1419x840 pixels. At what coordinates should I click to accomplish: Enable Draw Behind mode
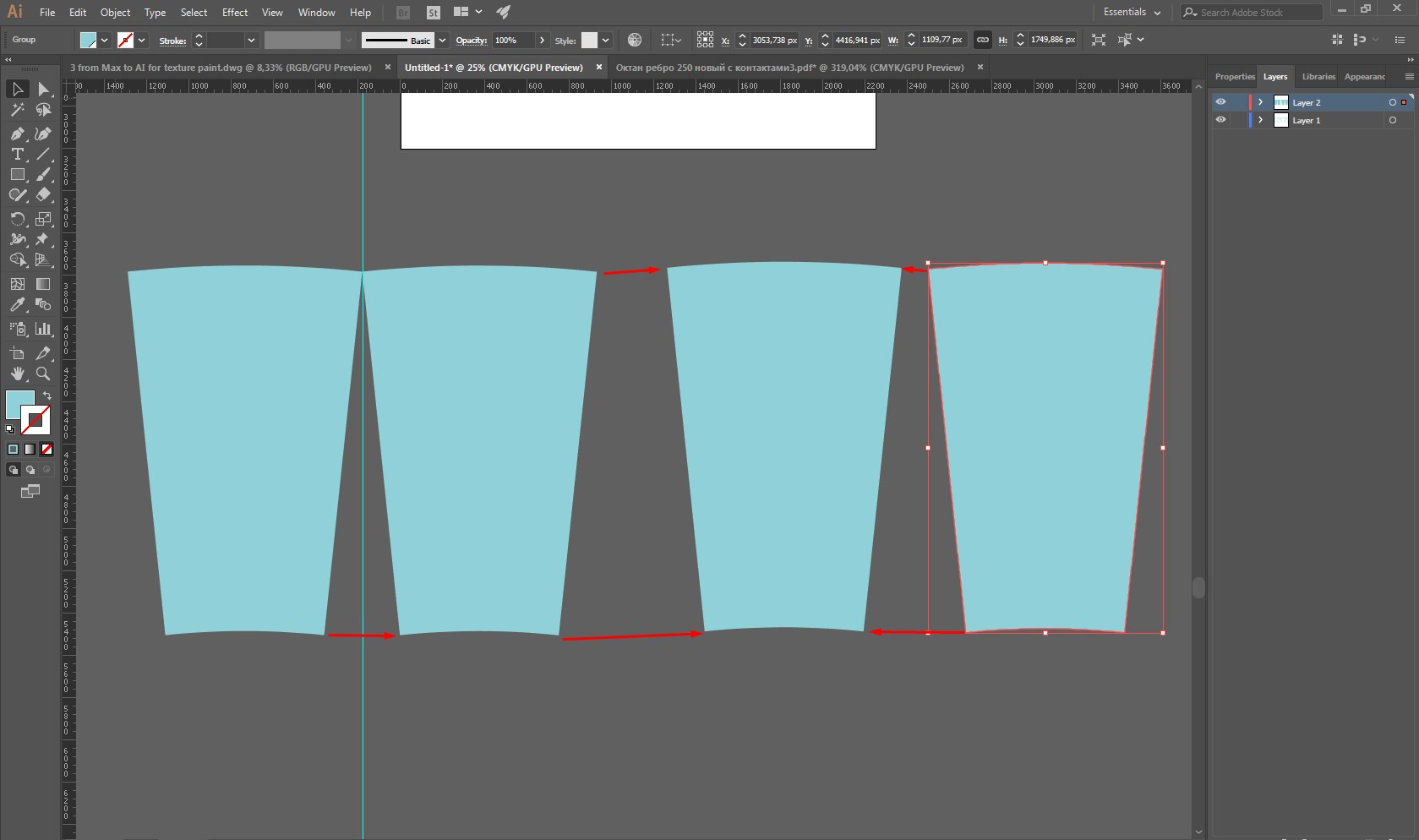tap(30, 470)
